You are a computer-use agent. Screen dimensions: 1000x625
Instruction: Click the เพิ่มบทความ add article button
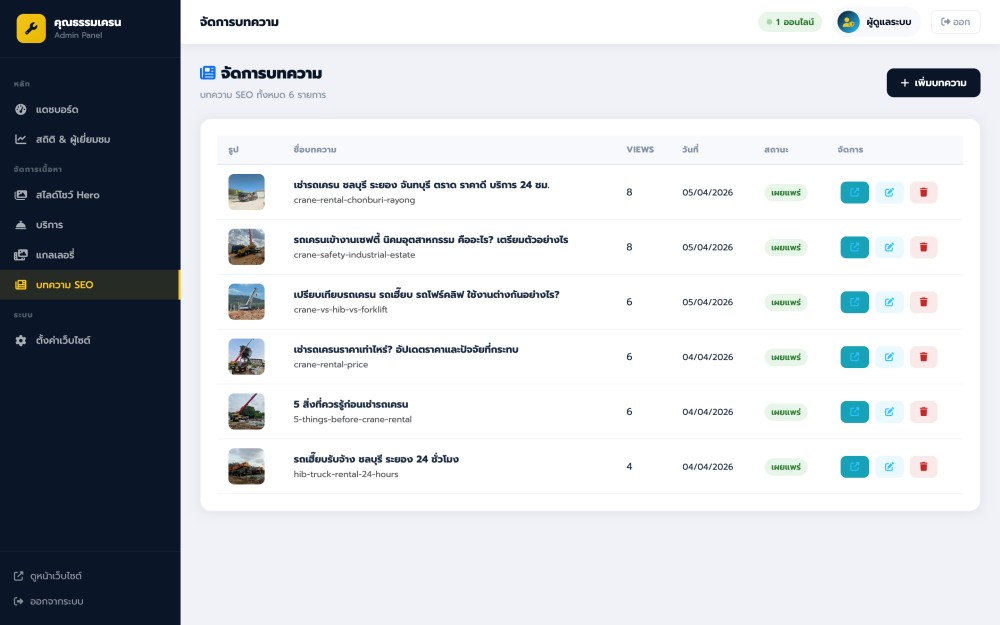click(x=933, y=83)
